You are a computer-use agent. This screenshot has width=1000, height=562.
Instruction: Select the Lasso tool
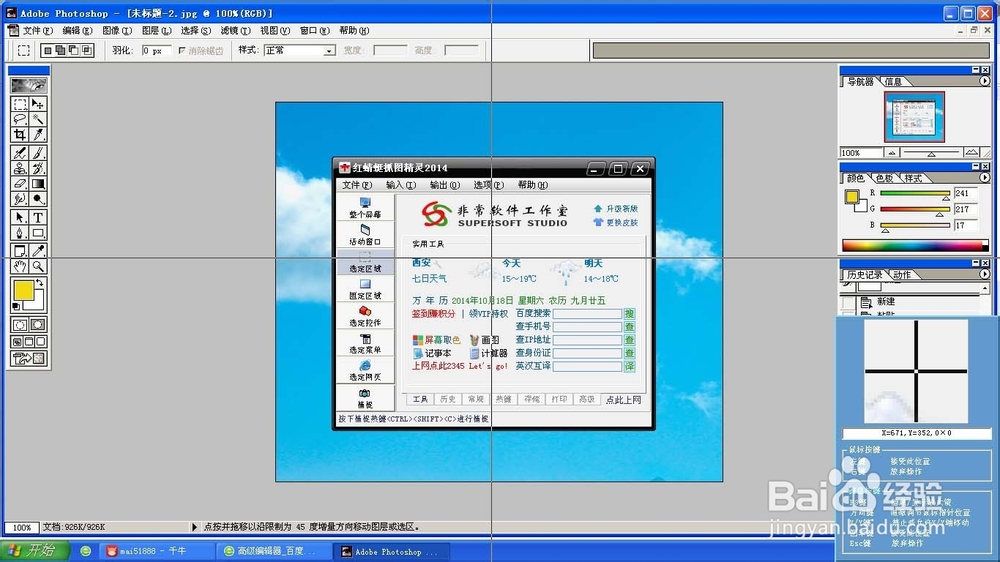20,119
